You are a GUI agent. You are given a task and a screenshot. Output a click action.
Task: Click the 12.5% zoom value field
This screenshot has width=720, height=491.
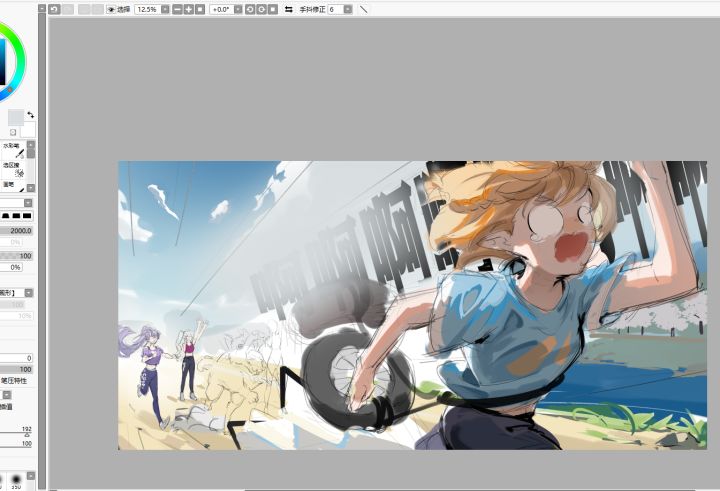point(147,9)
